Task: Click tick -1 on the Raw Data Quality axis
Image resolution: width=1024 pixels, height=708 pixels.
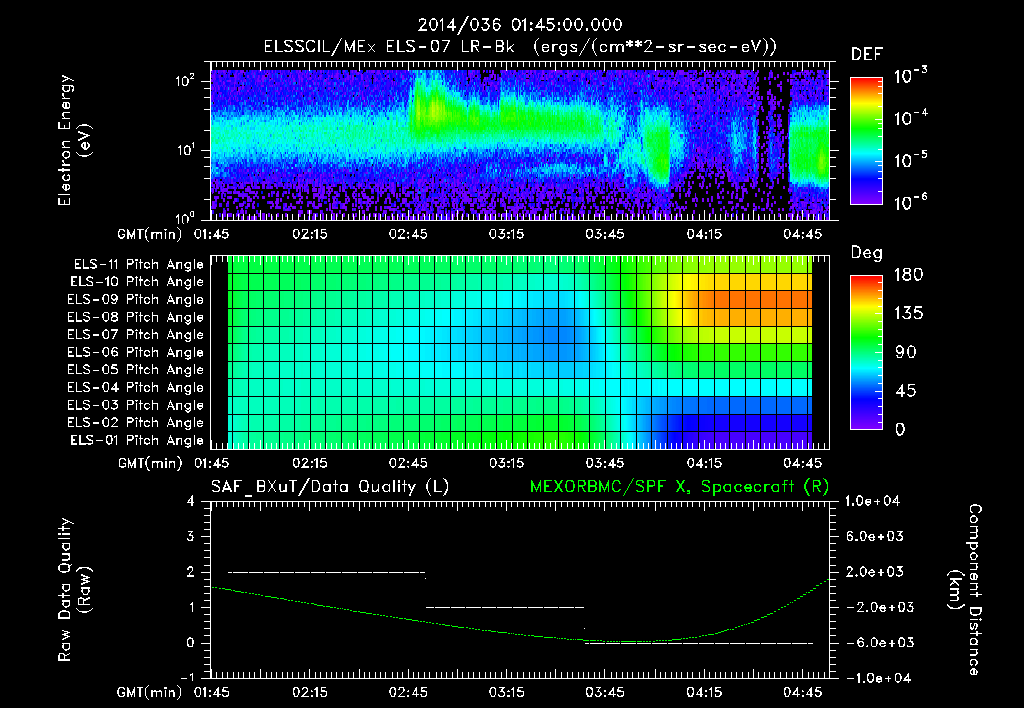Action: click(187, 677)
